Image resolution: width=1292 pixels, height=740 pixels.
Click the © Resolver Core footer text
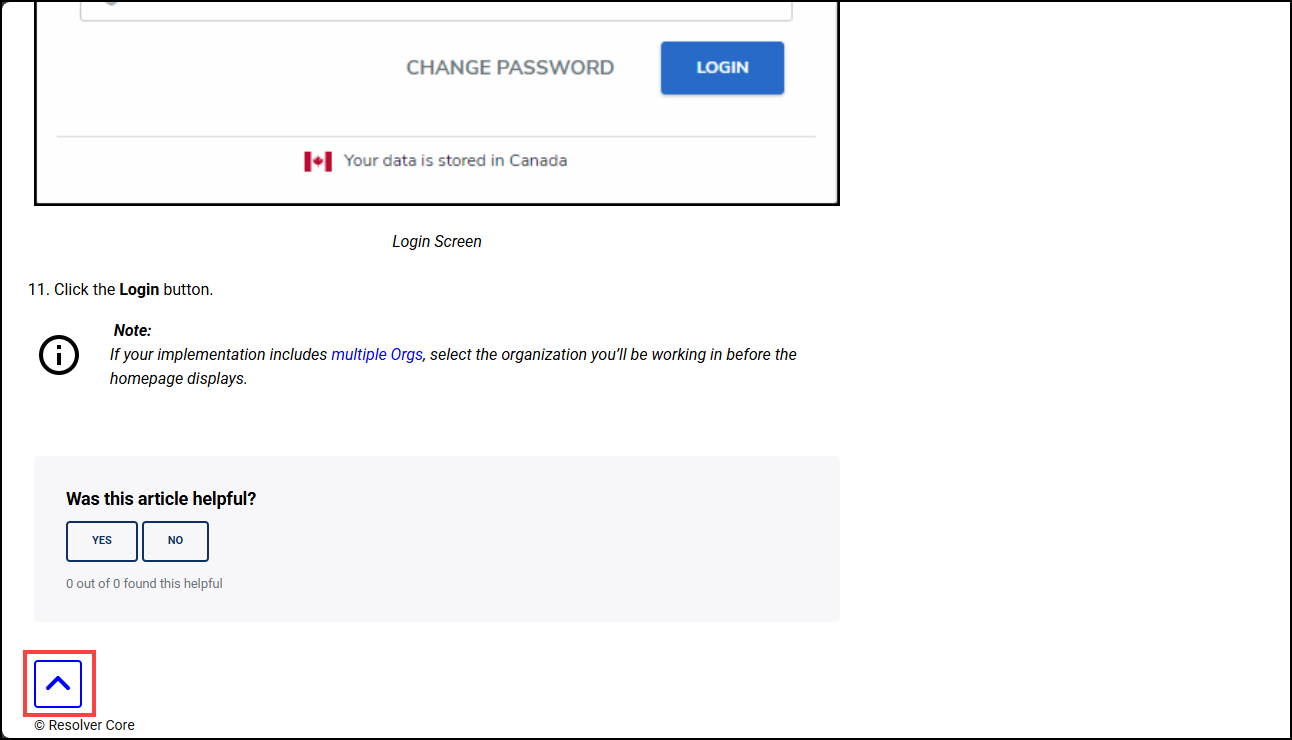point(85,726)
